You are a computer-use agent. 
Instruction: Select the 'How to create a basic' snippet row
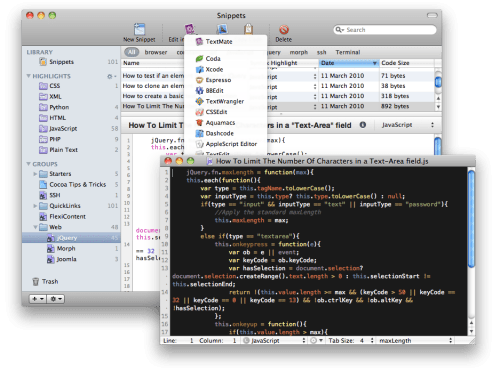[x=278, y=96]
